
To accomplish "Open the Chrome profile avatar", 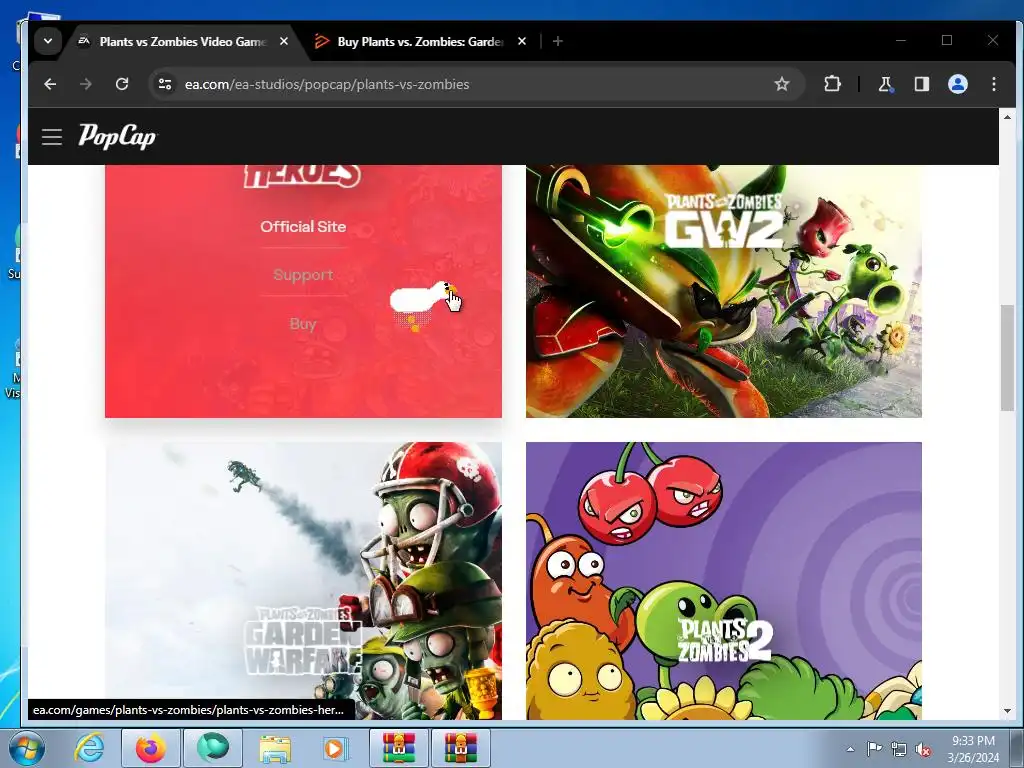I will tap(957, 84).
